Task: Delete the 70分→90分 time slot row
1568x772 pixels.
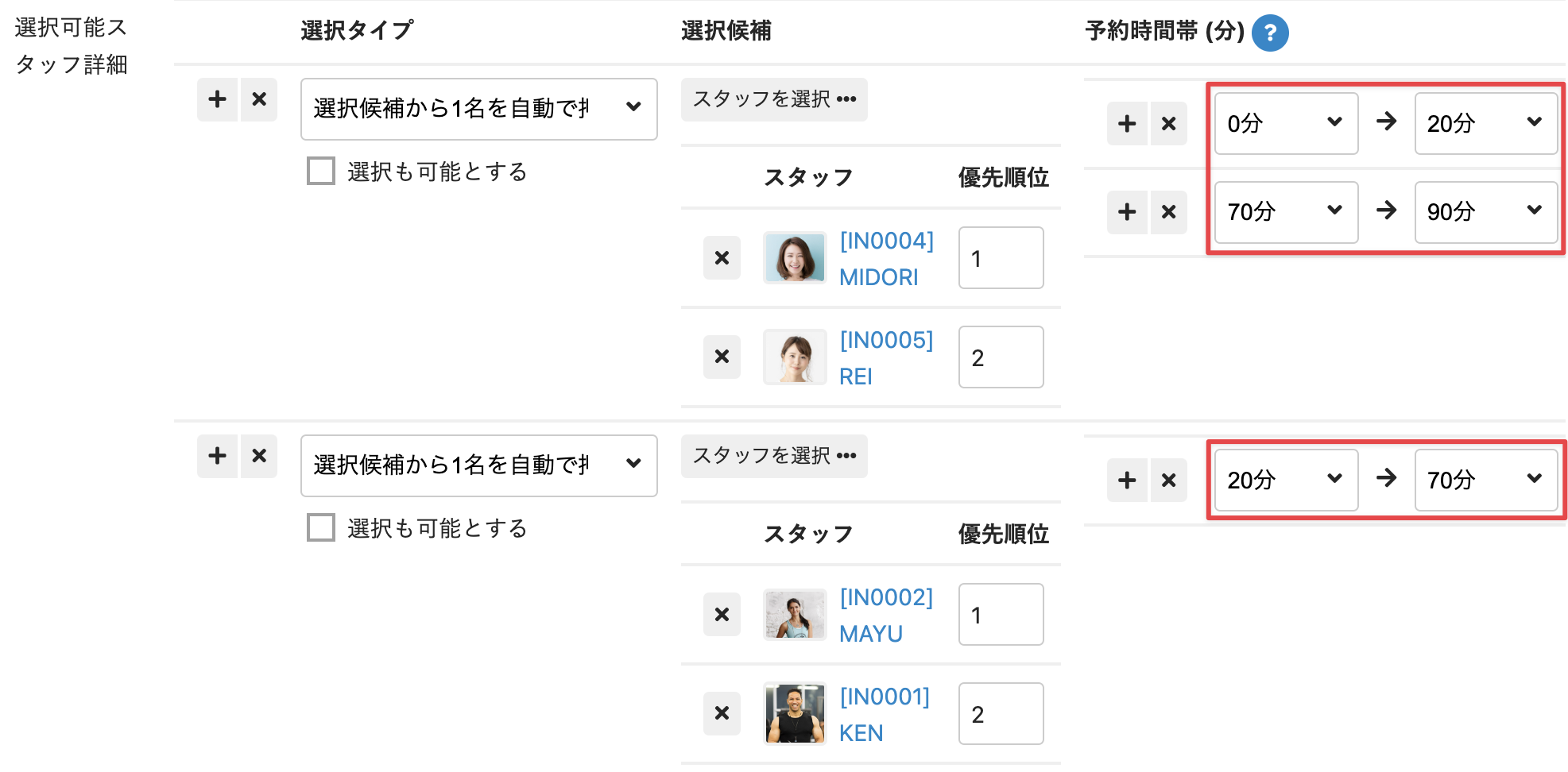Action: click(1168, 212)
